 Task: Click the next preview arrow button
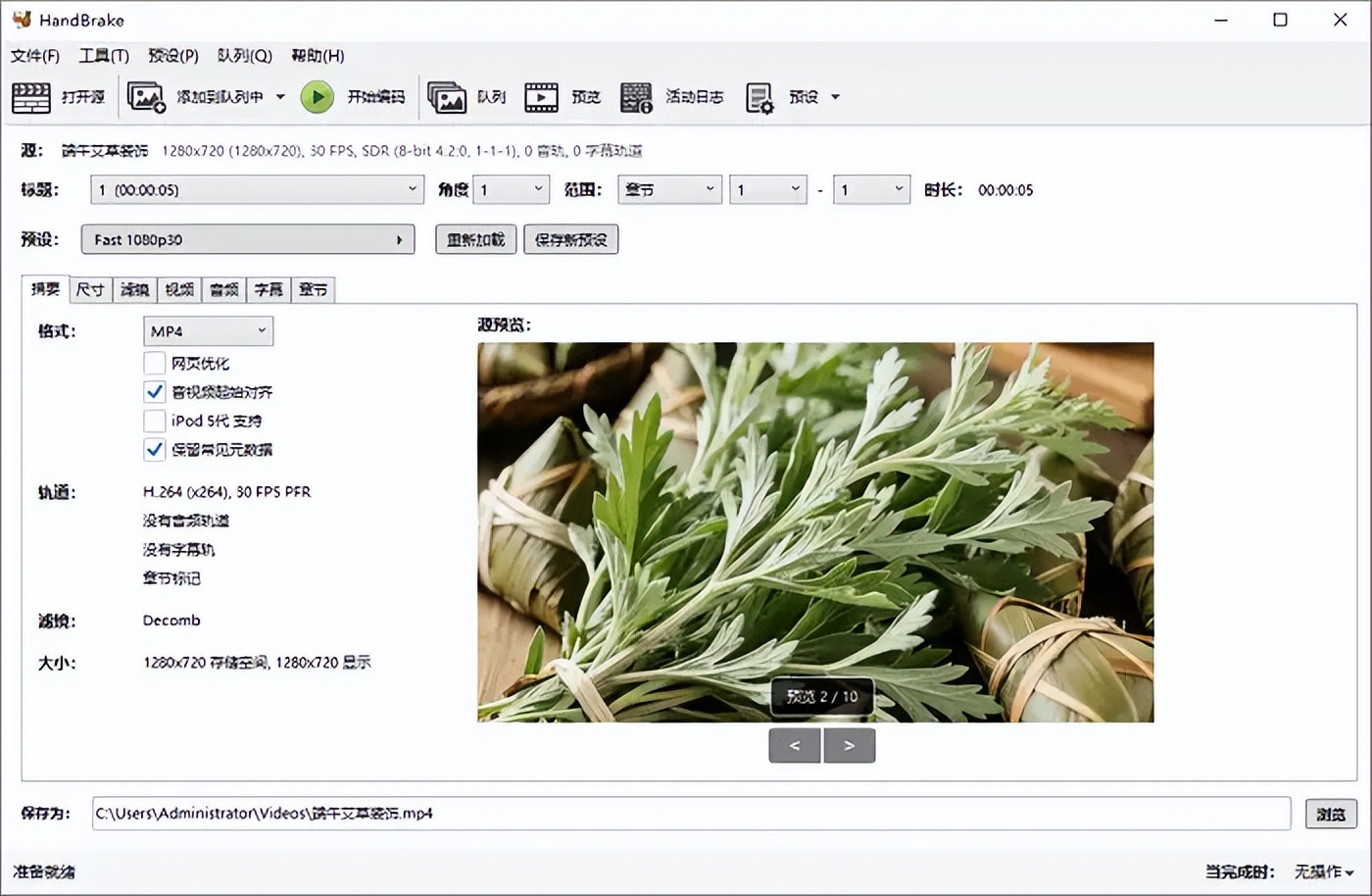point(849,745)
